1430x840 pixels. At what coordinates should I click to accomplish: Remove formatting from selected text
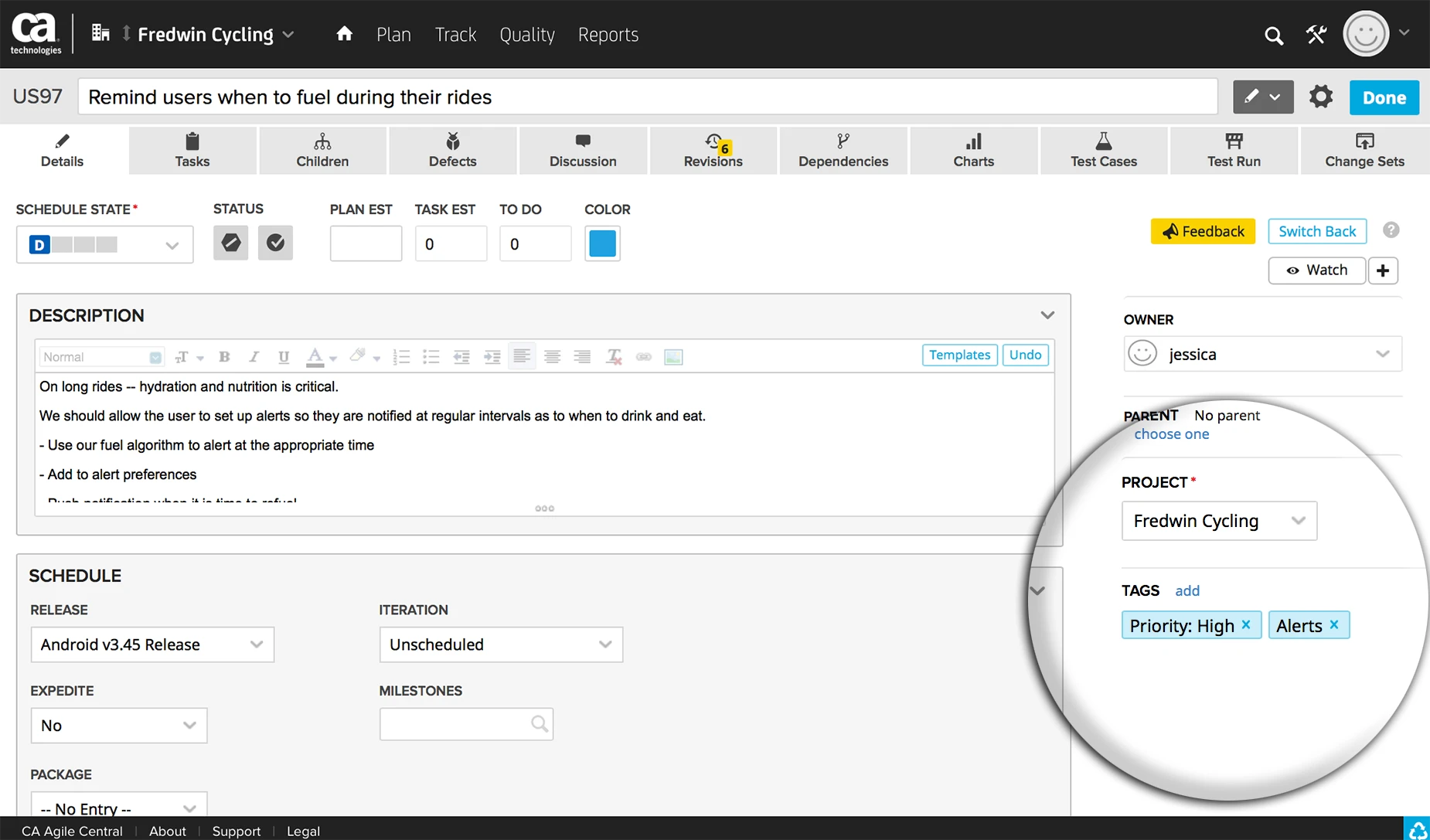click(x=614, y=356)
